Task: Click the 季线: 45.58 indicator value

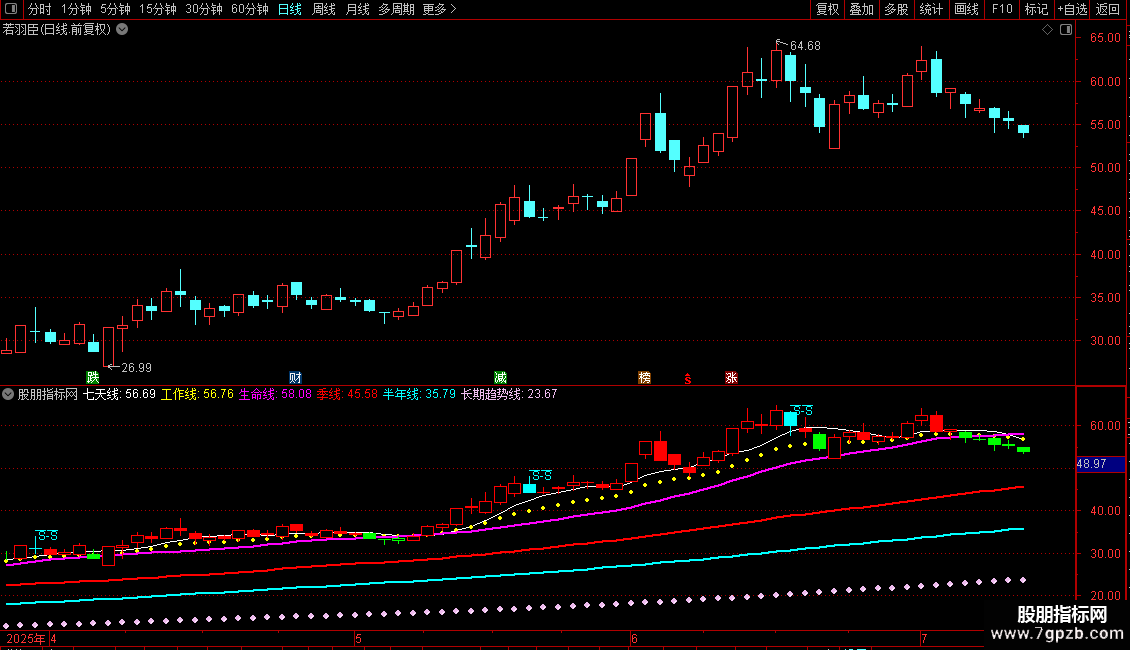Action: [x=347, y=394]
